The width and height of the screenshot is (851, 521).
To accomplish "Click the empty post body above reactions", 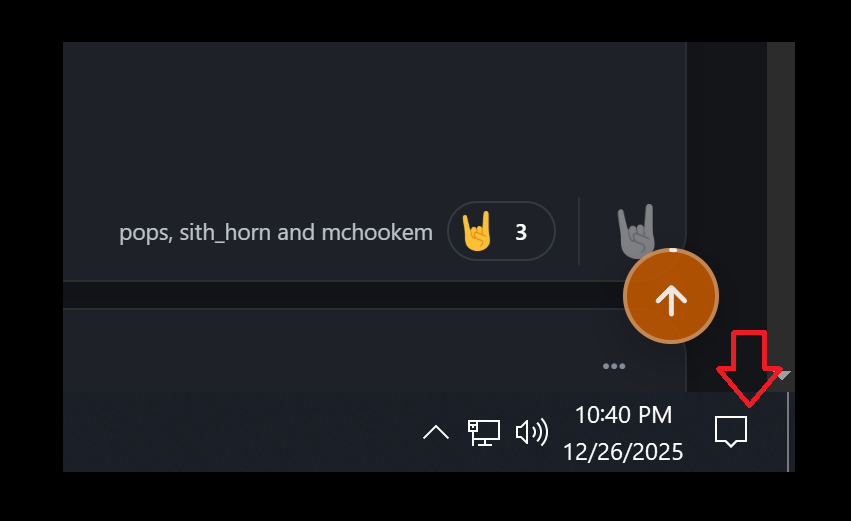I will click(374, 119).
